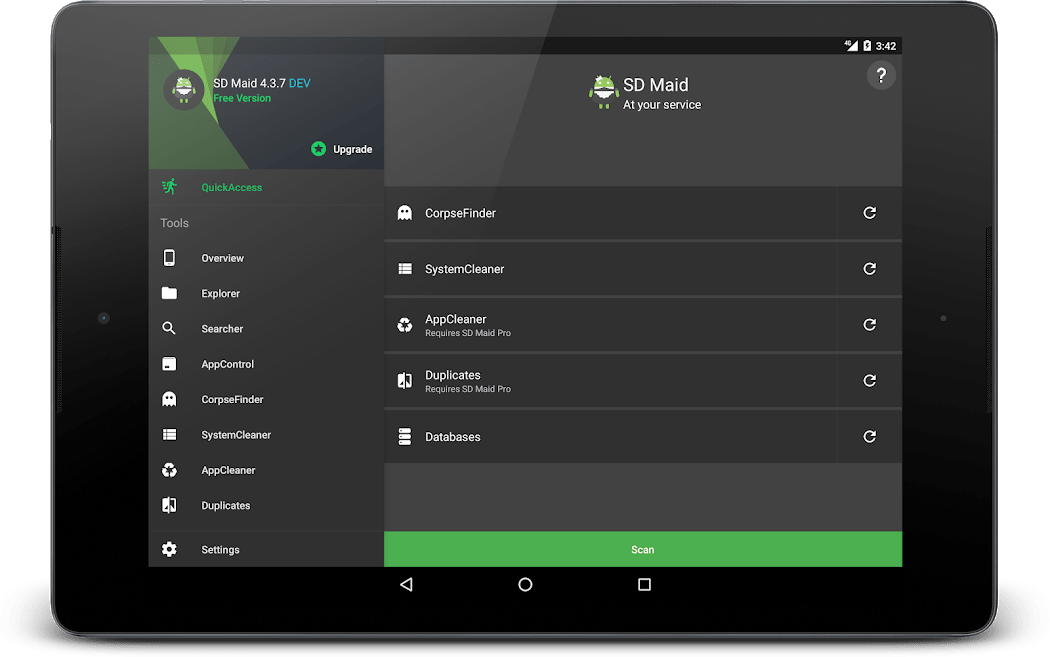Click the SystemCleaner icon in sidebar
Screen dimensions: 1050x657
pyautogui.click(x=170, y=434)
